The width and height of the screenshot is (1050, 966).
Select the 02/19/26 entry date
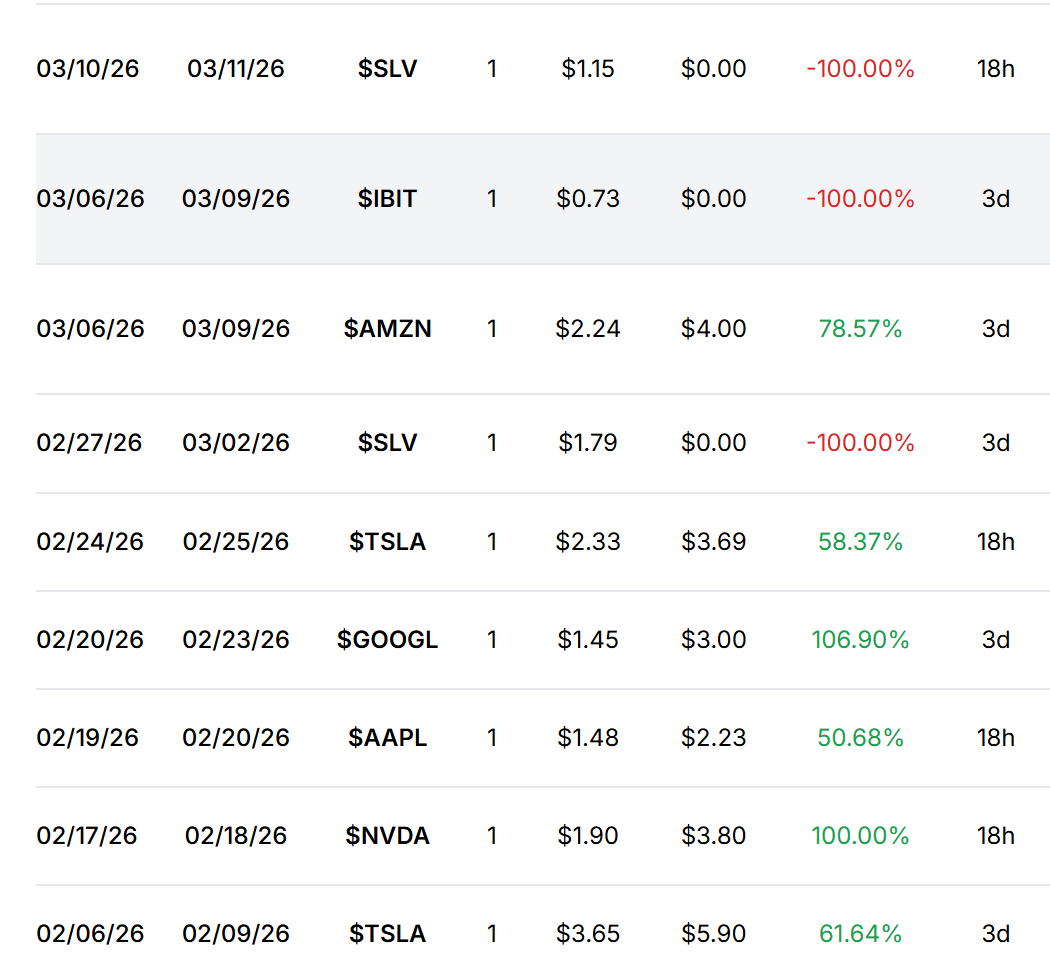pyautogui.click(x=88, y=737)
